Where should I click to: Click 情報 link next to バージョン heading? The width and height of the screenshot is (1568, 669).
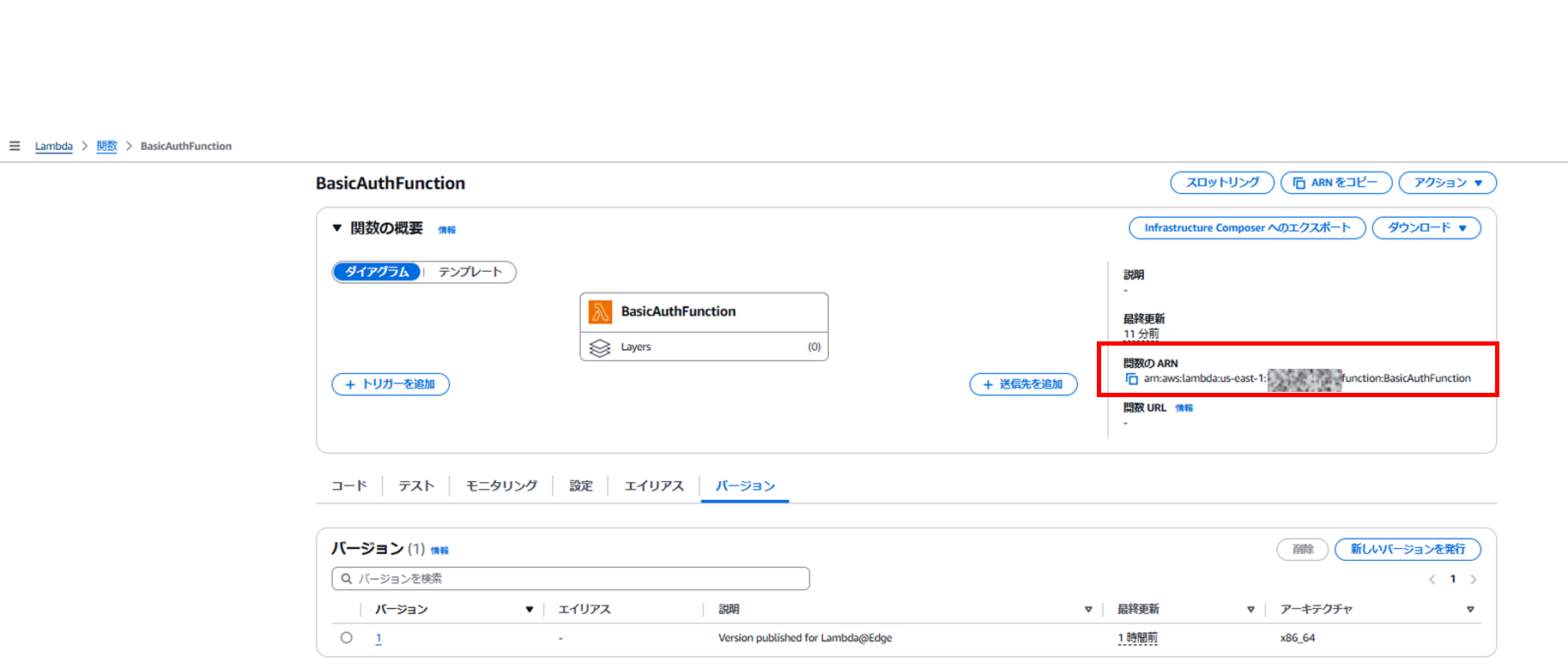pyautogui.click(x=439, y=551)
